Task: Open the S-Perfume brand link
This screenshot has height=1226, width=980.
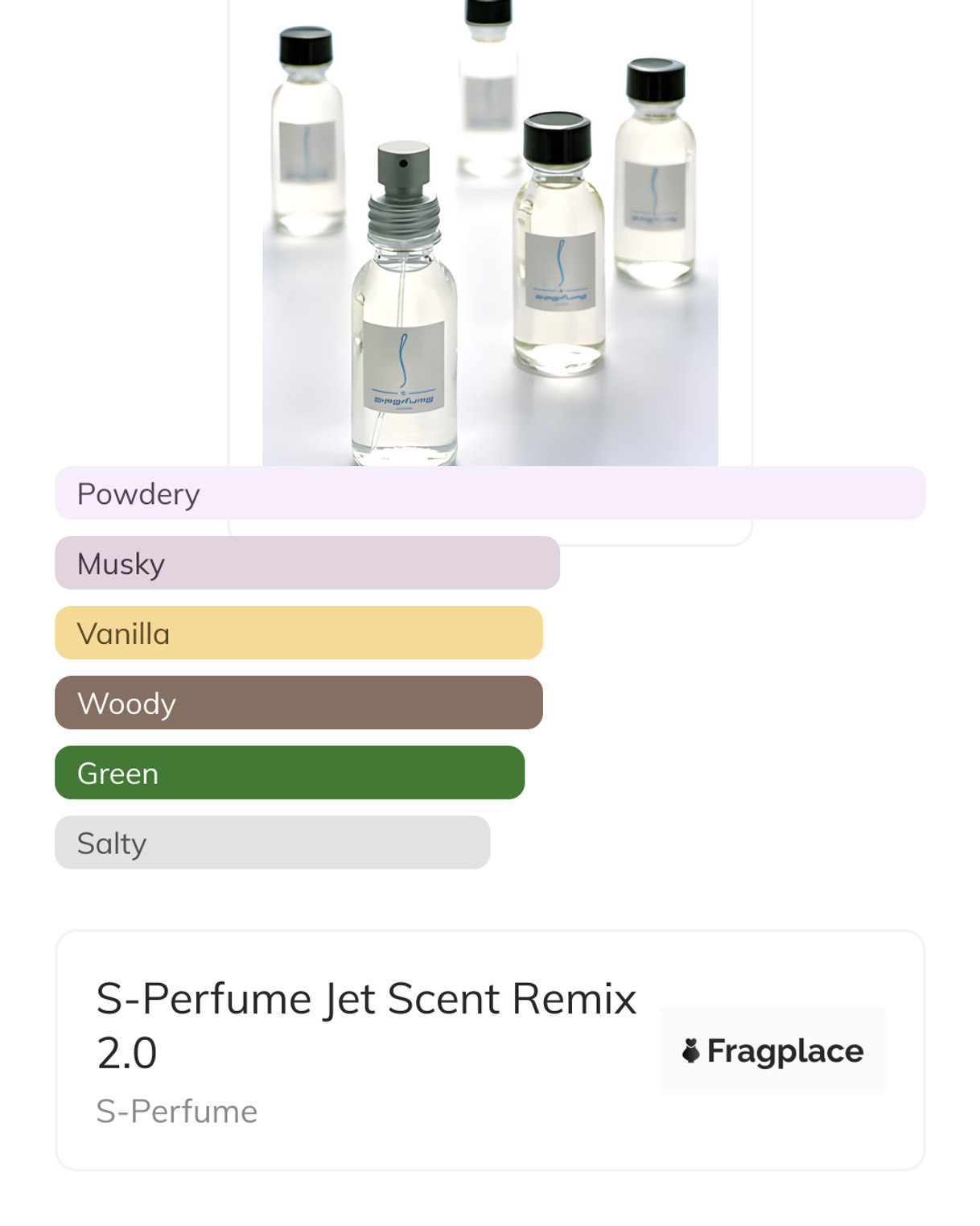Action: (x=177, y=1112)
